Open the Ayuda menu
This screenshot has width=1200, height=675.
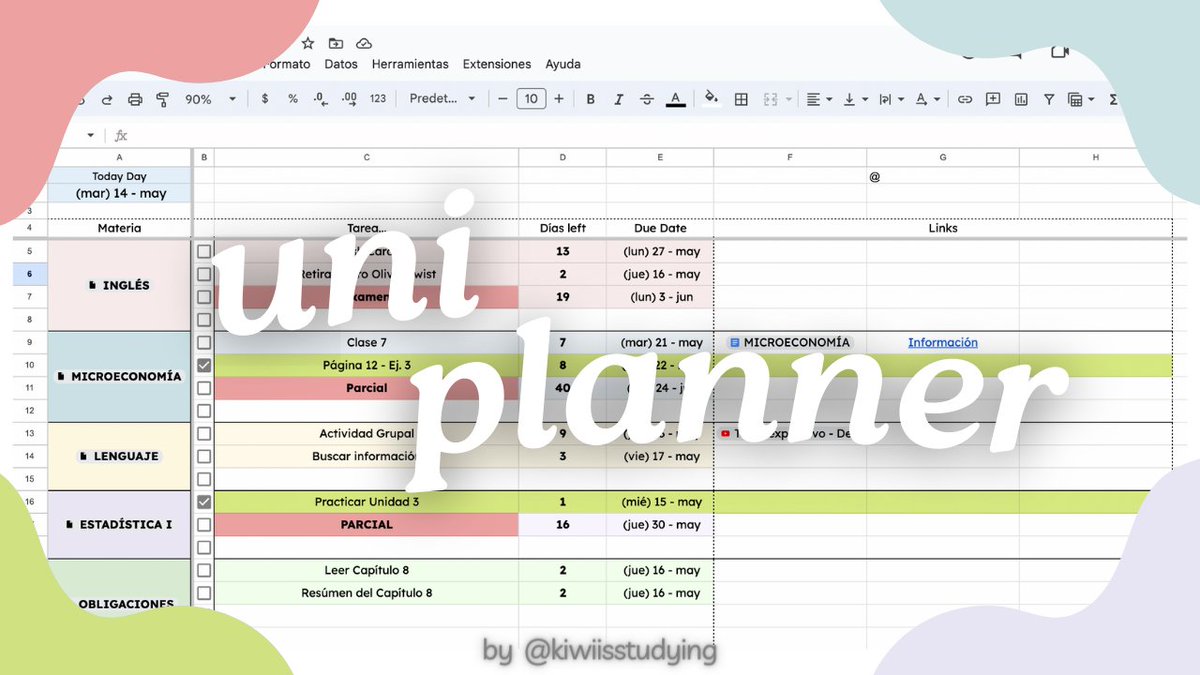563,64
